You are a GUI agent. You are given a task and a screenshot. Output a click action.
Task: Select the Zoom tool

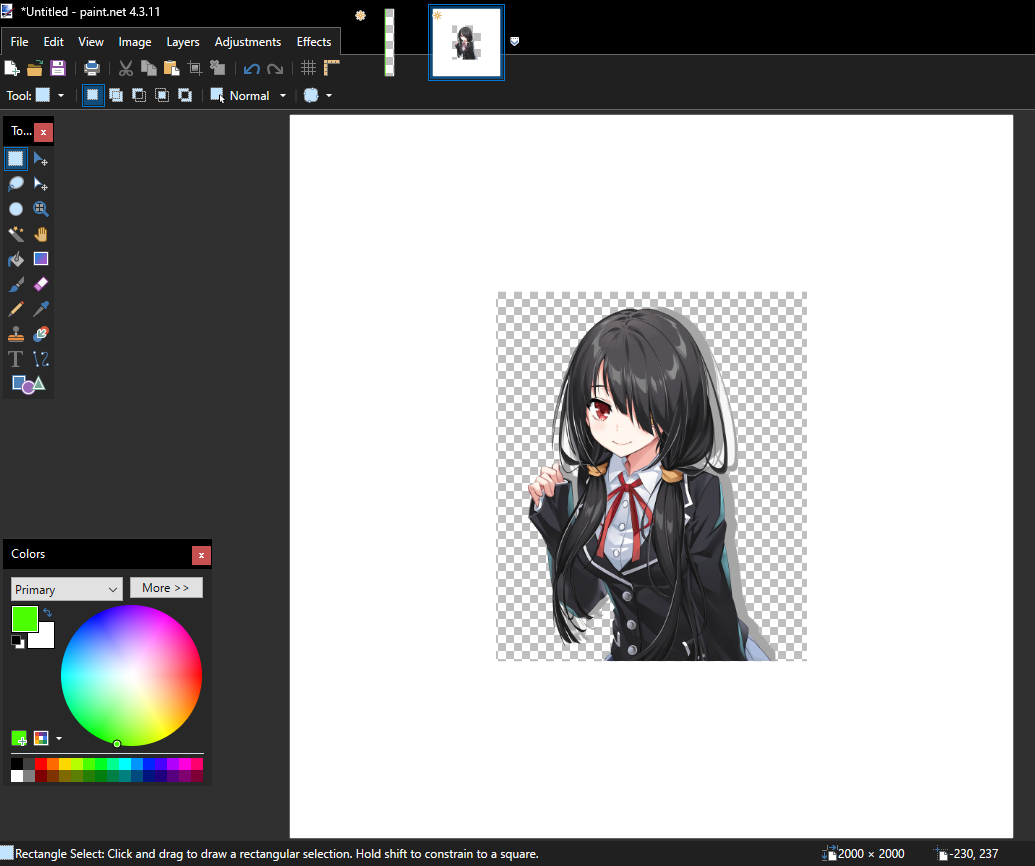click(41, 209)
